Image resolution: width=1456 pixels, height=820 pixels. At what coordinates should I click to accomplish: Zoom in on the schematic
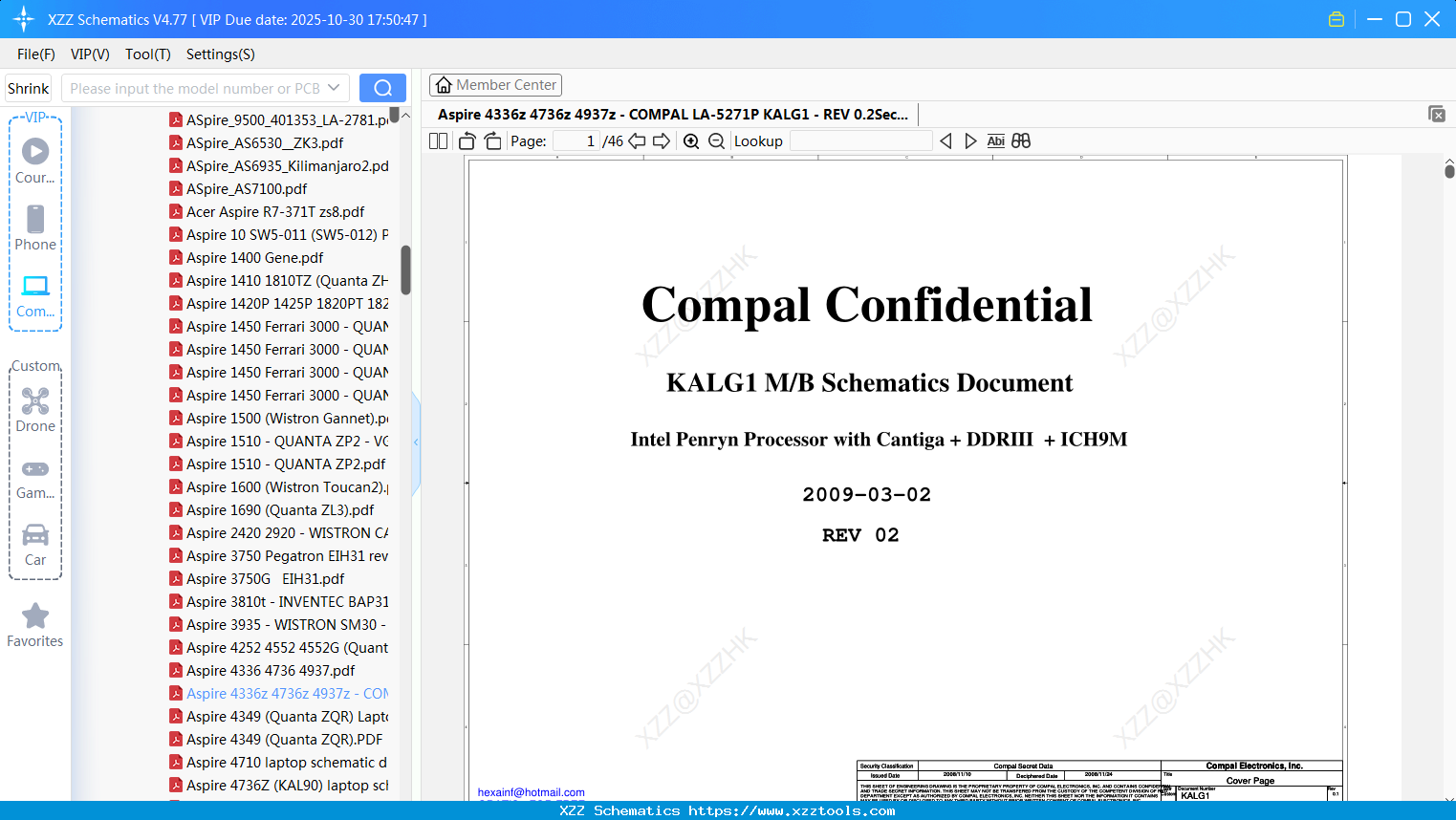[691, 141]
